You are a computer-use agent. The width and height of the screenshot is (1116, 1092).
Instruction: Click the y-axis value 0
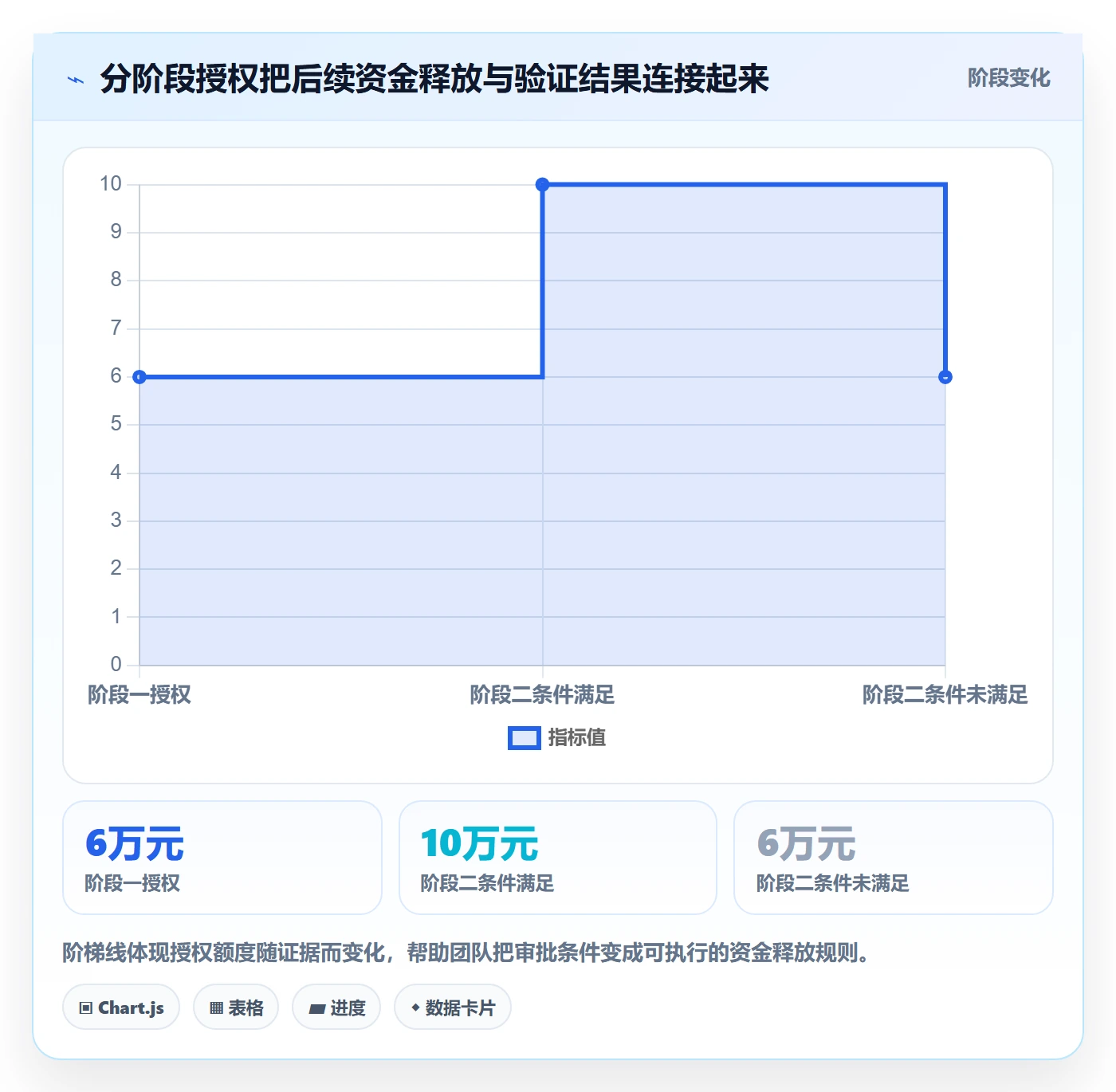coord(116,664)
